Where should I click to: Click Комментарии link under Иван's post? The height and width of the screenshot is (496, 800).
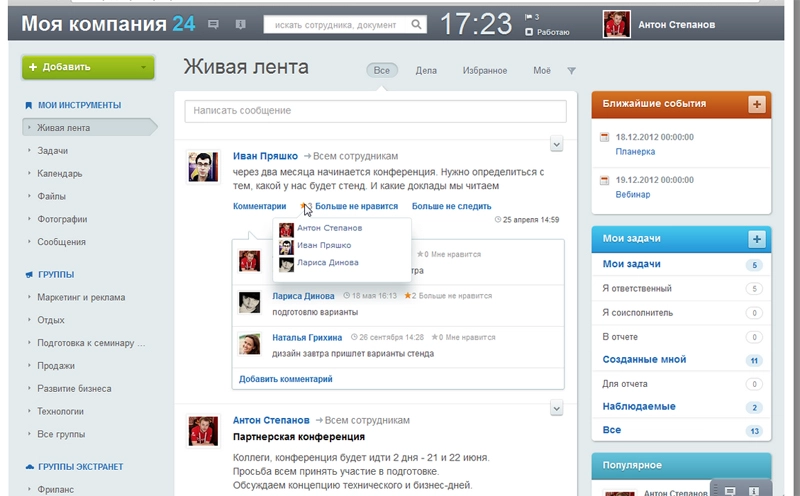260,206
